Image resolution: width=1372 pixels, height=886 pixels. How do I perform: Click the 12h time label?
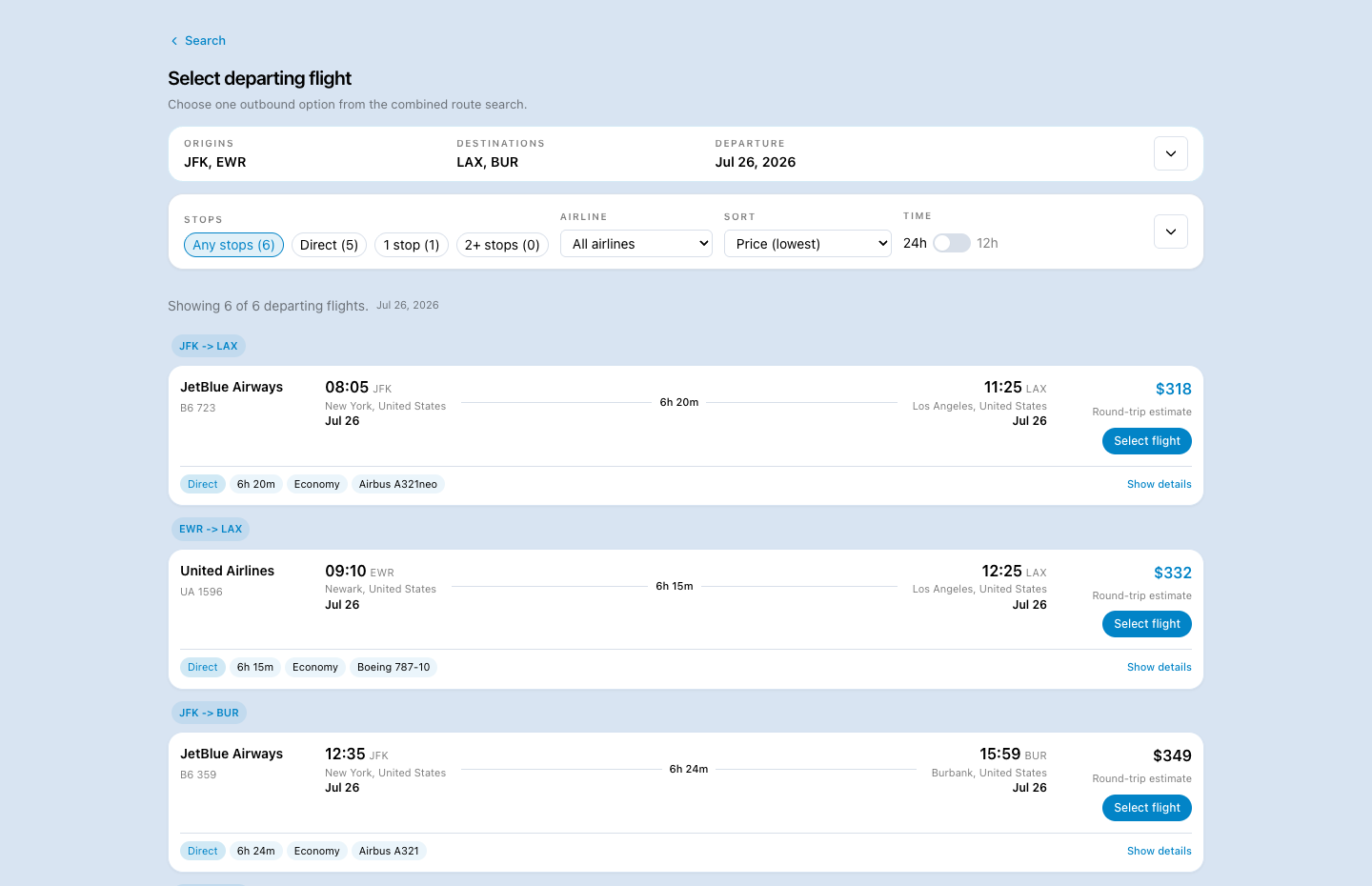(987, 243)
